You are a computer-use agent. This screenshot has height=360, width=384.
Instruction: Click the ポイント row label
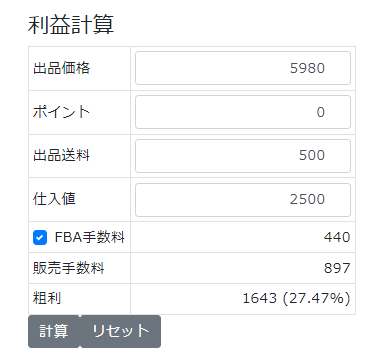pyautogui.click(x=62, y=112)
